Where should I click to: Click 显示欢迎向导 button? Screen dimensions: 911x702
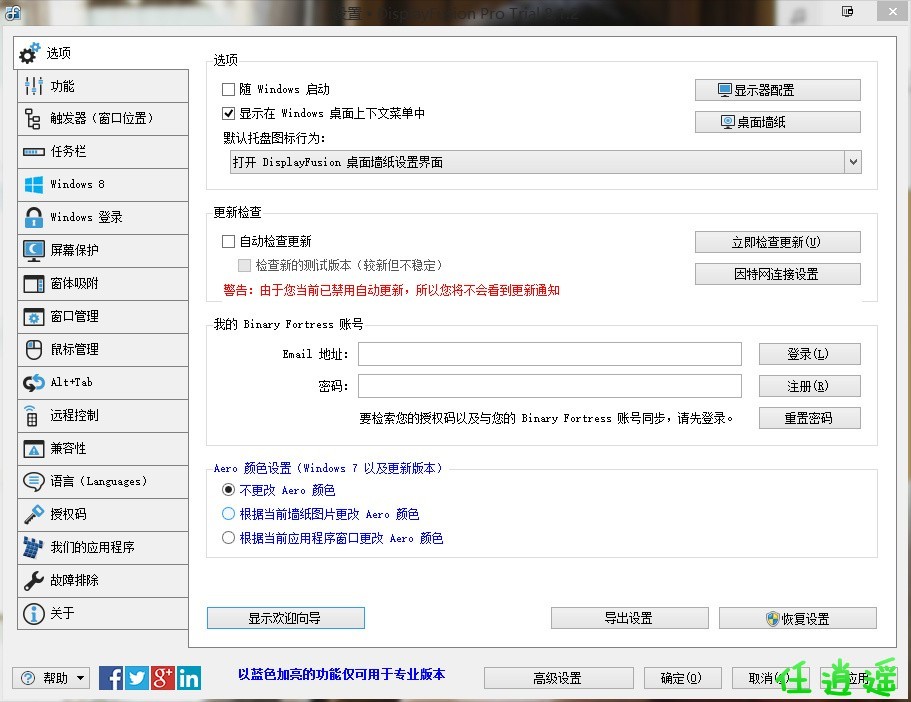pos(286,618)
